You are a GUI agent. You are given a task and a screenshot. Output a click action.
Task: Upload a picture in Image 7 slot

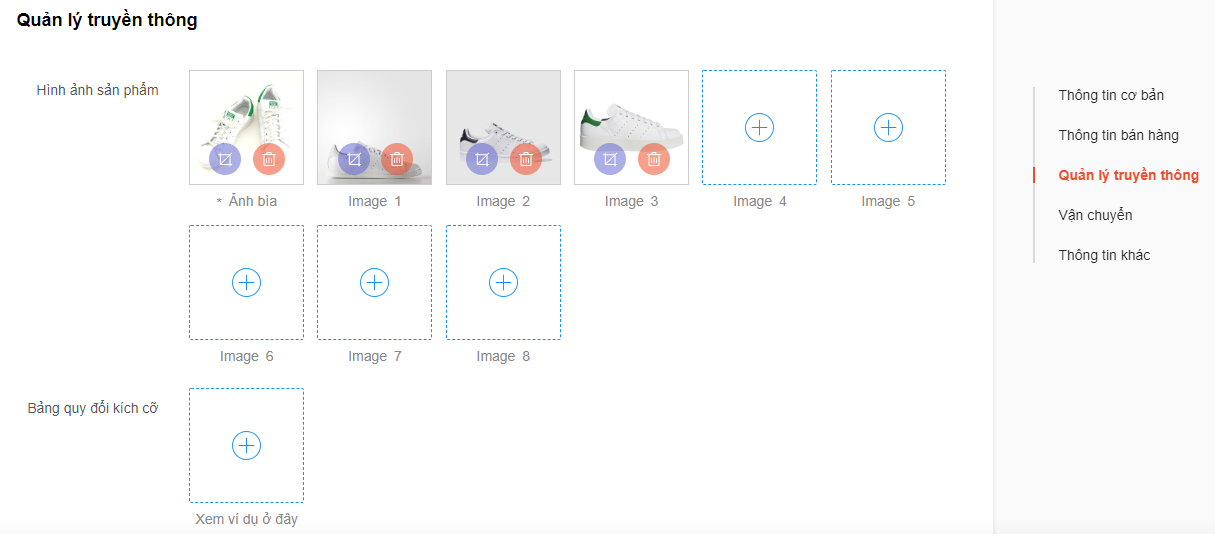(374, 283)
